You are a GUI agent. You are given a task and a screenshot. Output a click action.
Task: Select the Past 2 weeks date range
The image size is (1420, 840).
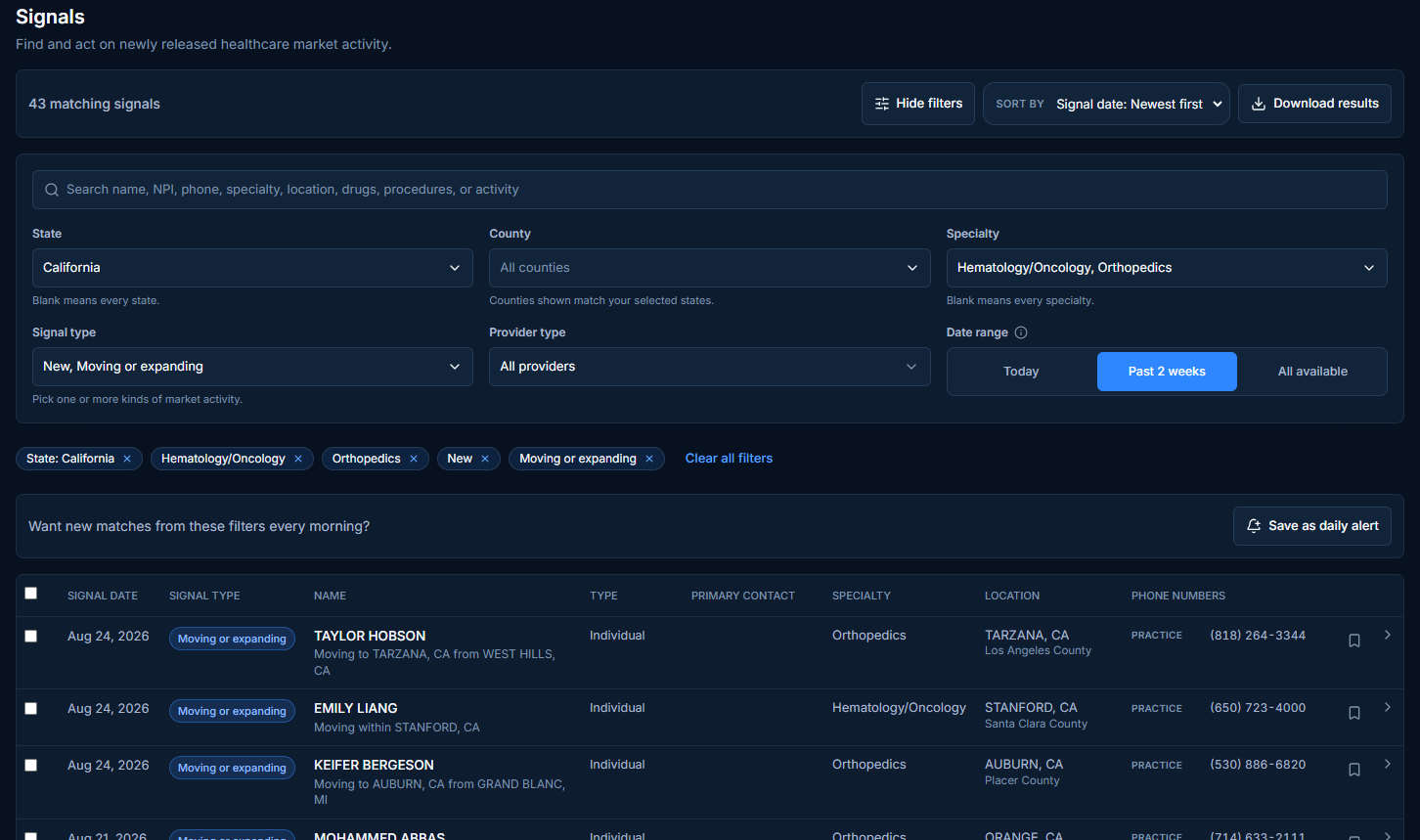click(1167, 372)
